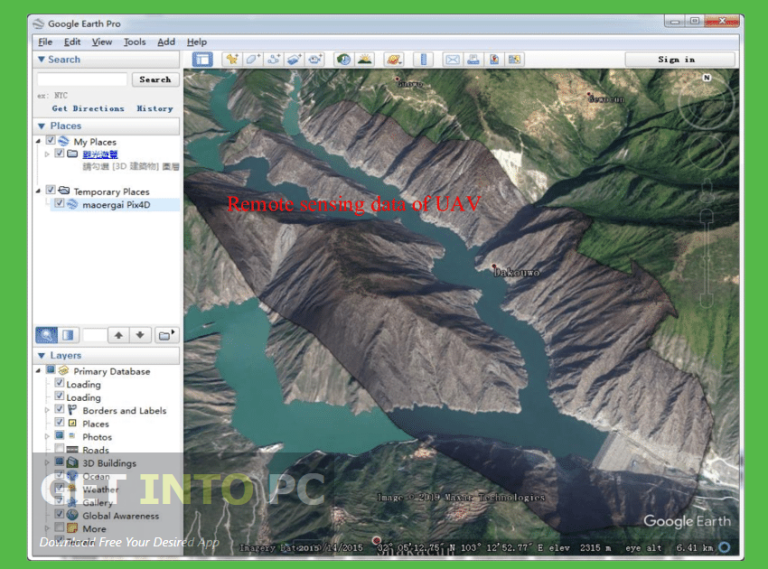768x569 pixels.
Task: Open the View menu
Action: pyautogui.click(x=102, y=42)
